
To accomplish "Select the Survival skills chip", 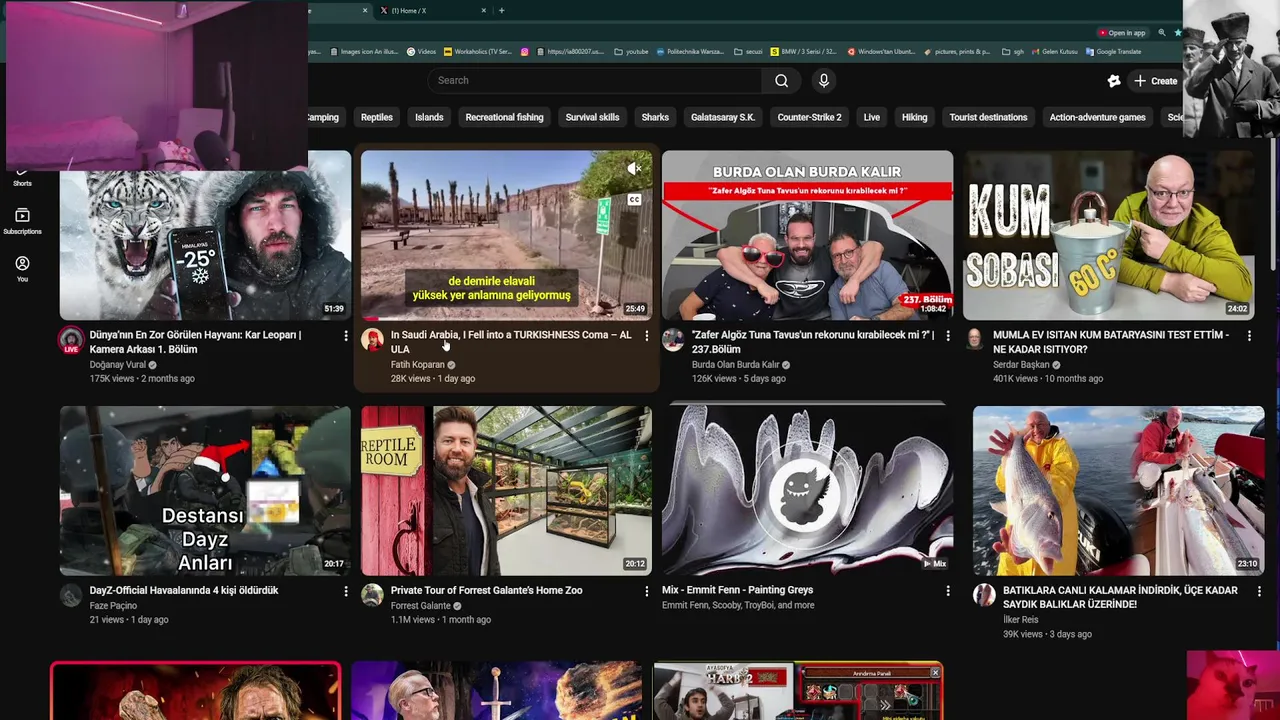I will tap(592, 117).
